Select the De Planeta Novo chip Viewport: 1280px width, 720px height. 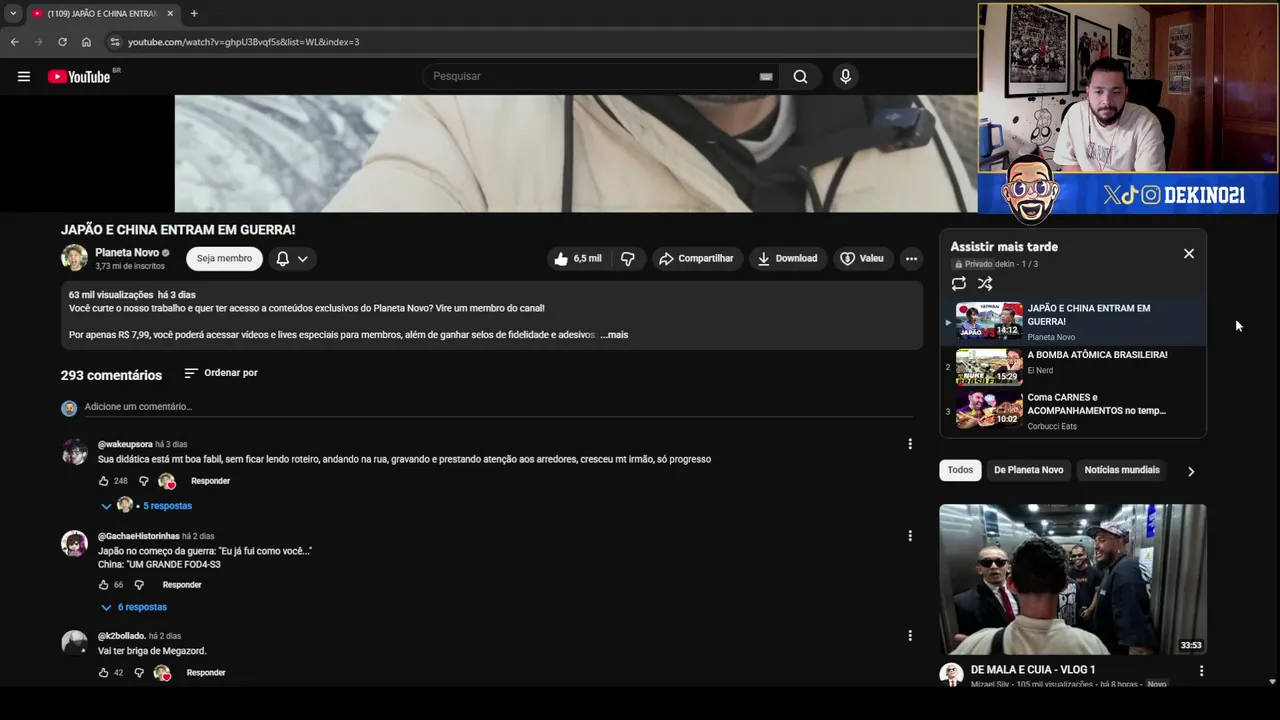coord(1028,470)
